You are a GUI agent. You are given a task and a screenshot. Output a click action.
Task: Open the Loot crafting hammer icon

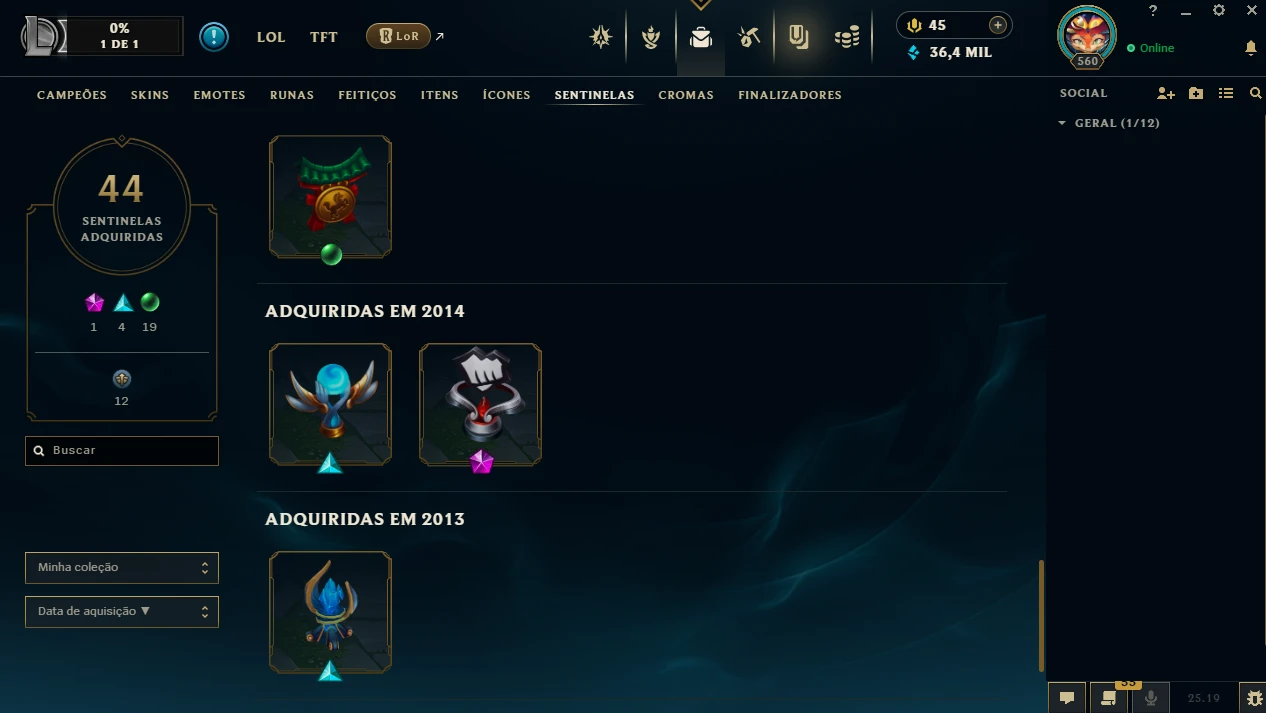point(749,38)
